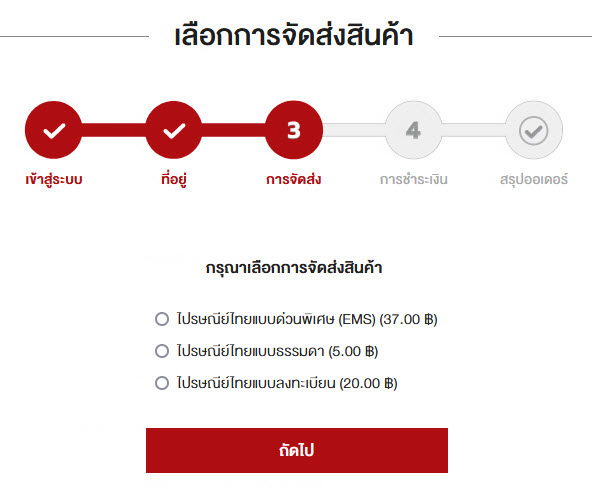Click the grey progress bar between steps 3 and 4

tap(354, 130)
